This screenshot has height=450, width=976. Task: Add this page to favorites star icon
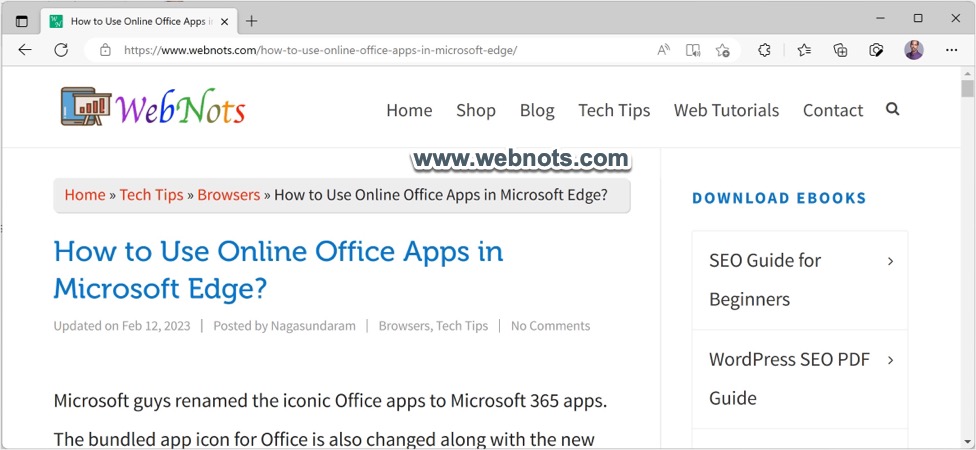[722, 50]
